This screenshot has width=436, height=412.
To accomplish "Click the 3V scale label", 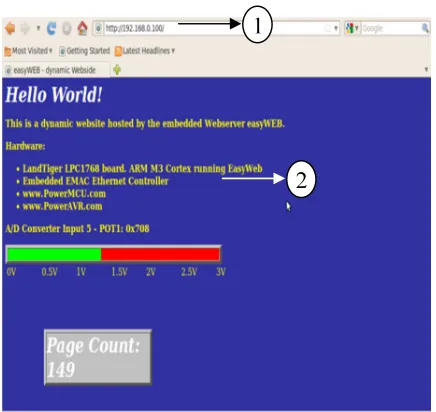I will click(x=221, y=272).
